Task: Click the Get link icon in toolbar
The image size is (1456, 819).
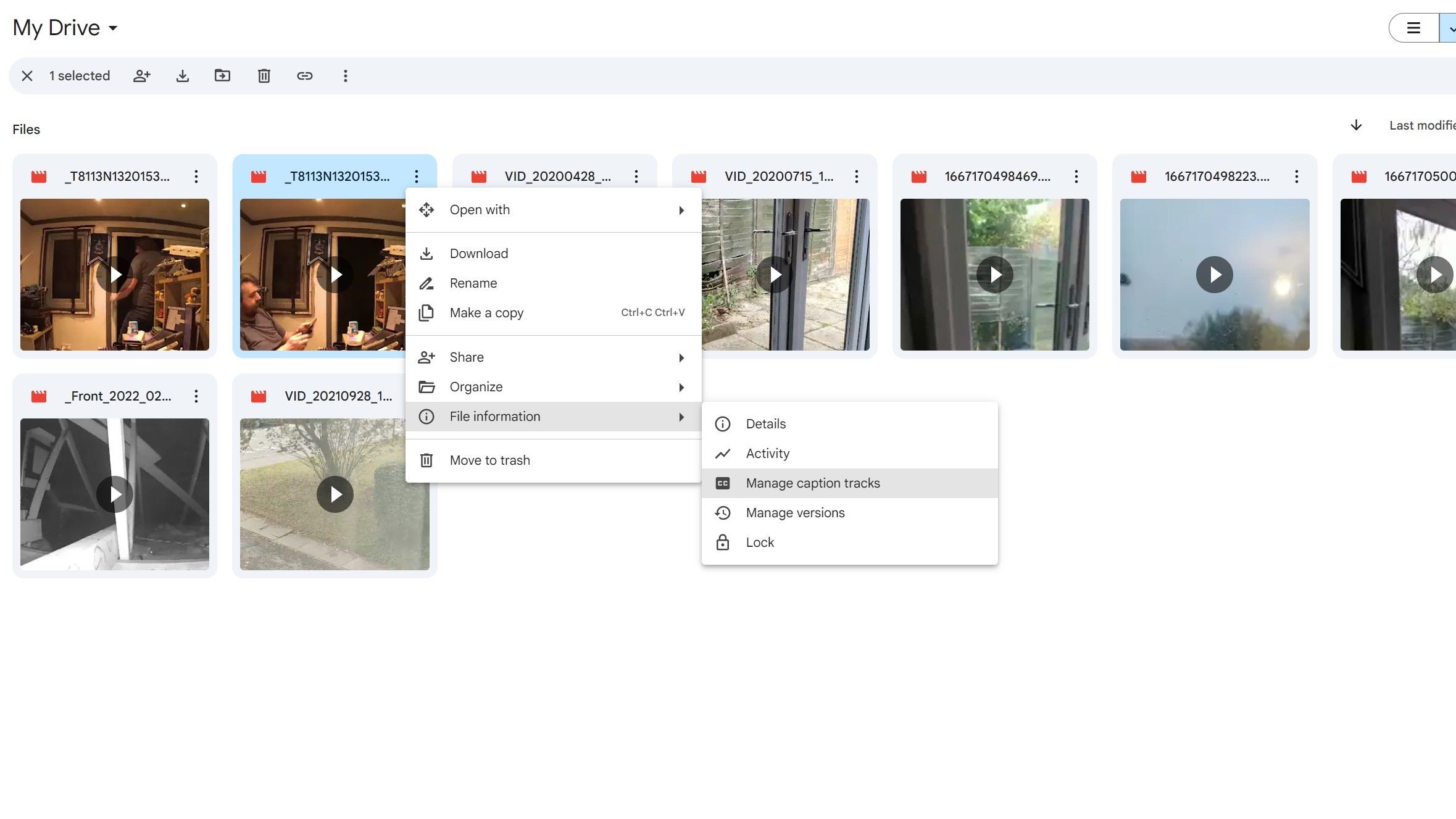Action: pos(304,75)
